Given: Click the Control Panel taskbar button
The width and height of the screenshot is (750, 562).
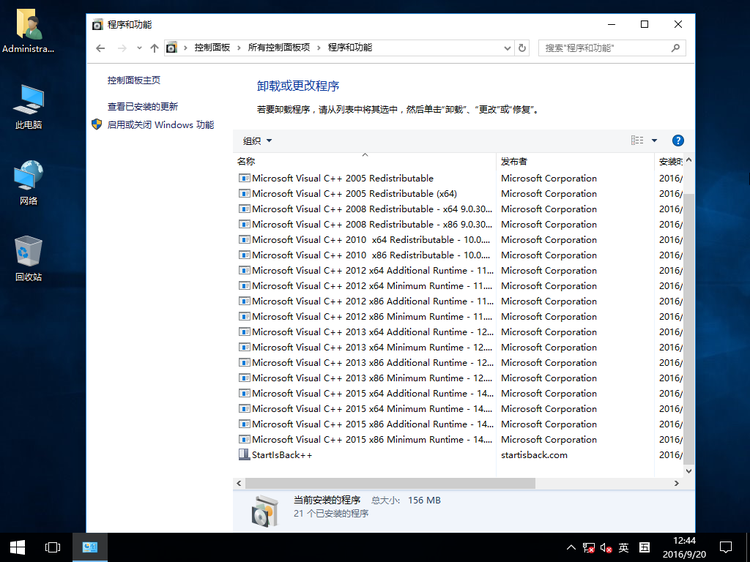Looking at the screenshot, I should point(90,547).
